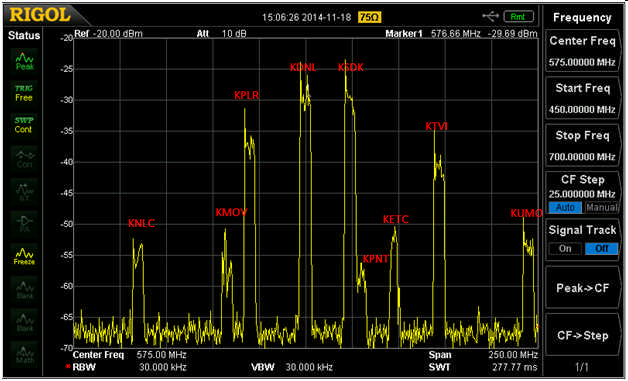The height and width of the screenshot is (381, 628).
Task: Set CF Step mode to Auto
Action: pyautogui.click(x=565, y=207)
